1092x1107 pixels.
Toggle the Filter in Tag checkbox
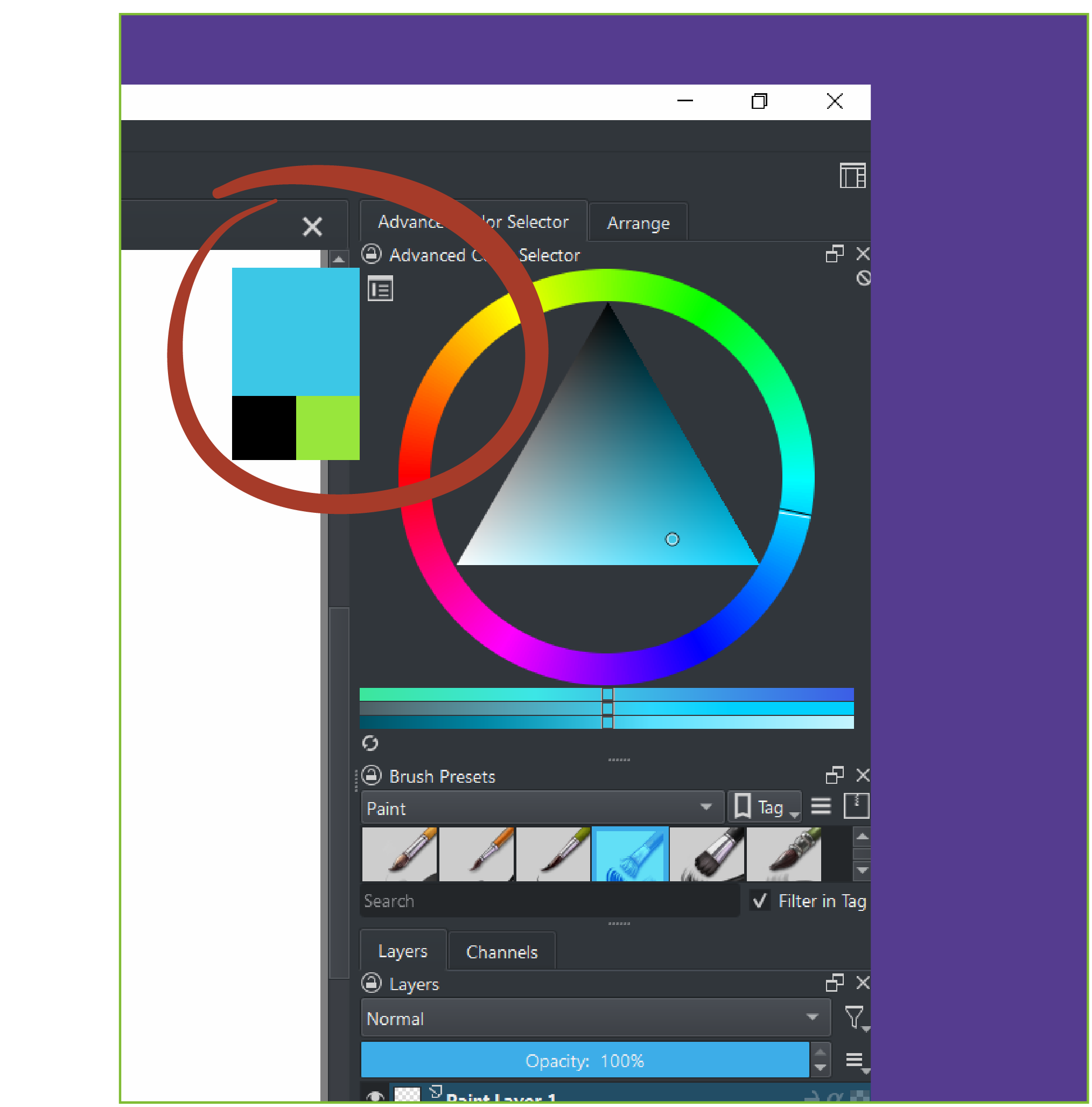coord(760,901)
